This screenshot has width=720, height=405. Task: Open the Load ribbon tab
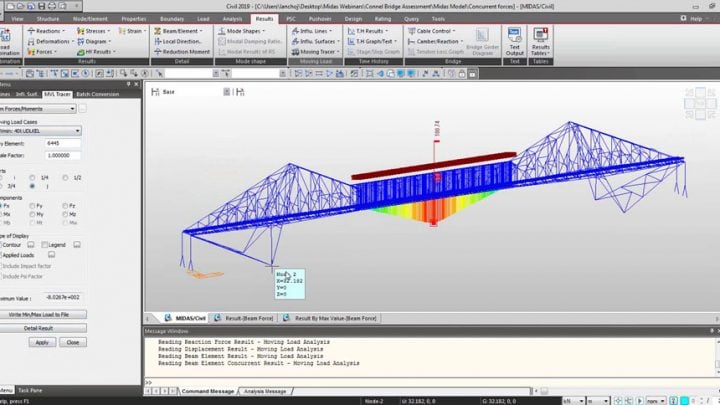(203, 19)
